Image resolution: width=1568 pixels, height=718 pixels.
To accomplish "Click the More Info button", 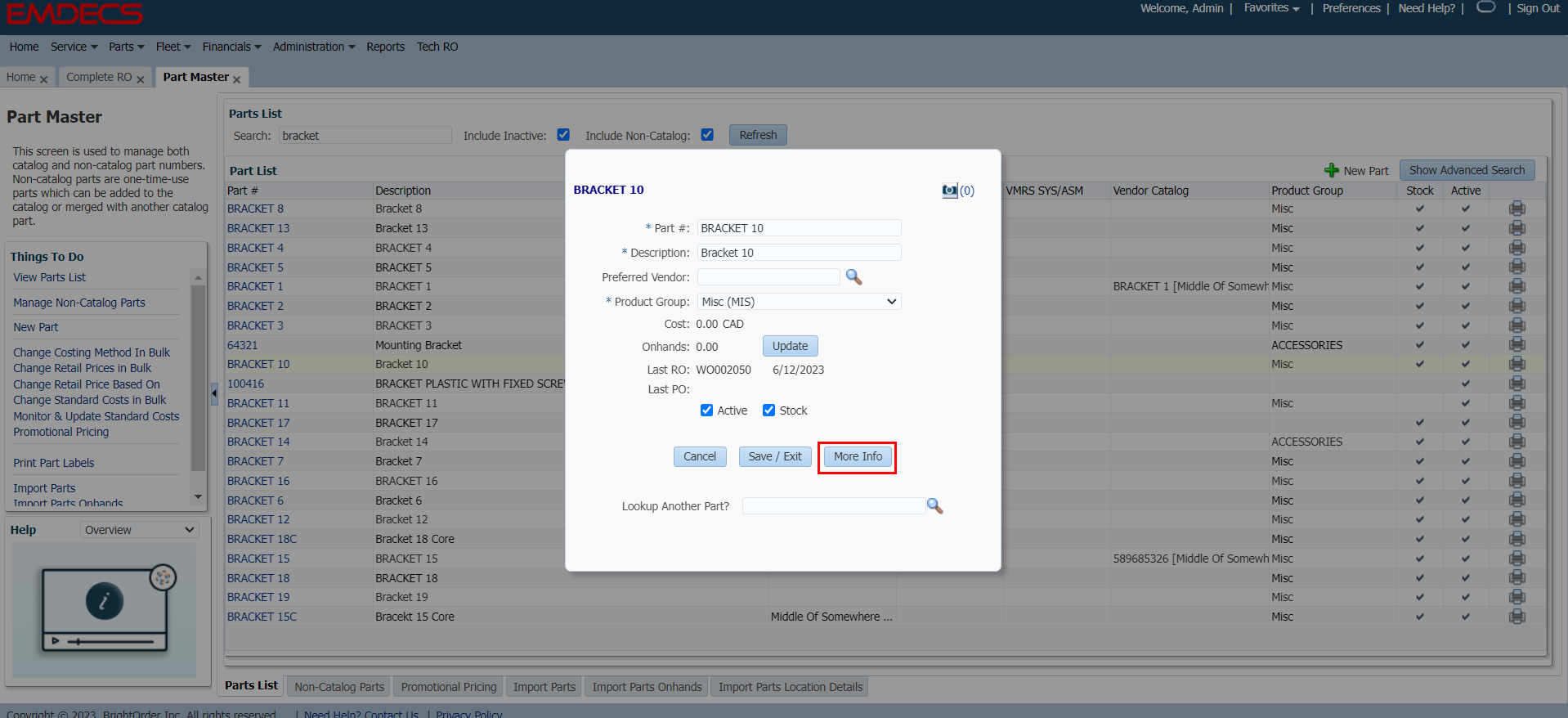I will pyautogui.click(x=858, y=456).
